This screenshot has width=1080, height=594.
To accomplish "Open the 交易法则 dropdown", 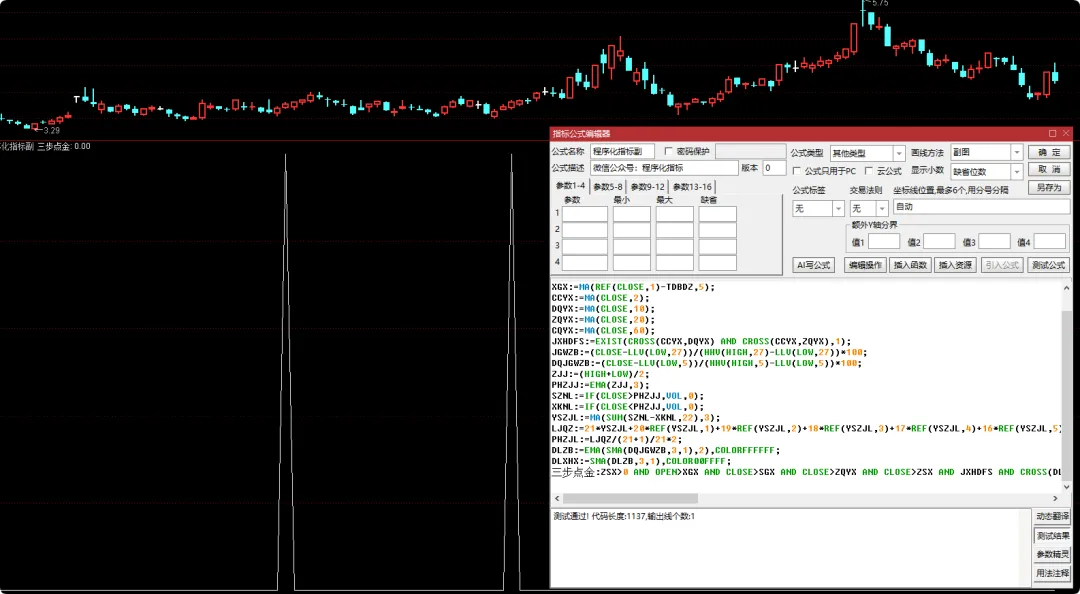I will click(x=882, y=208).
